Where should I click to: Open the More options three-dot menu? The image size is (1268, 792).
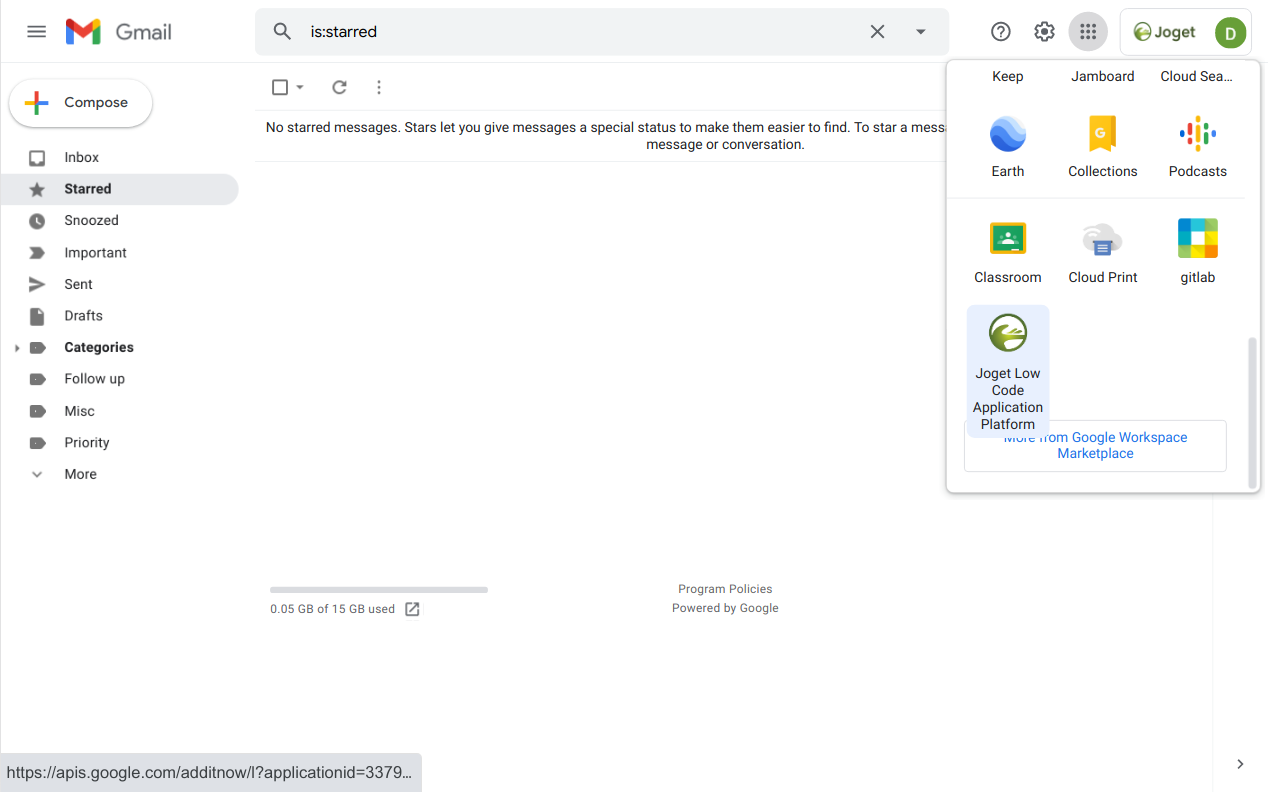[x=379, y=88]
